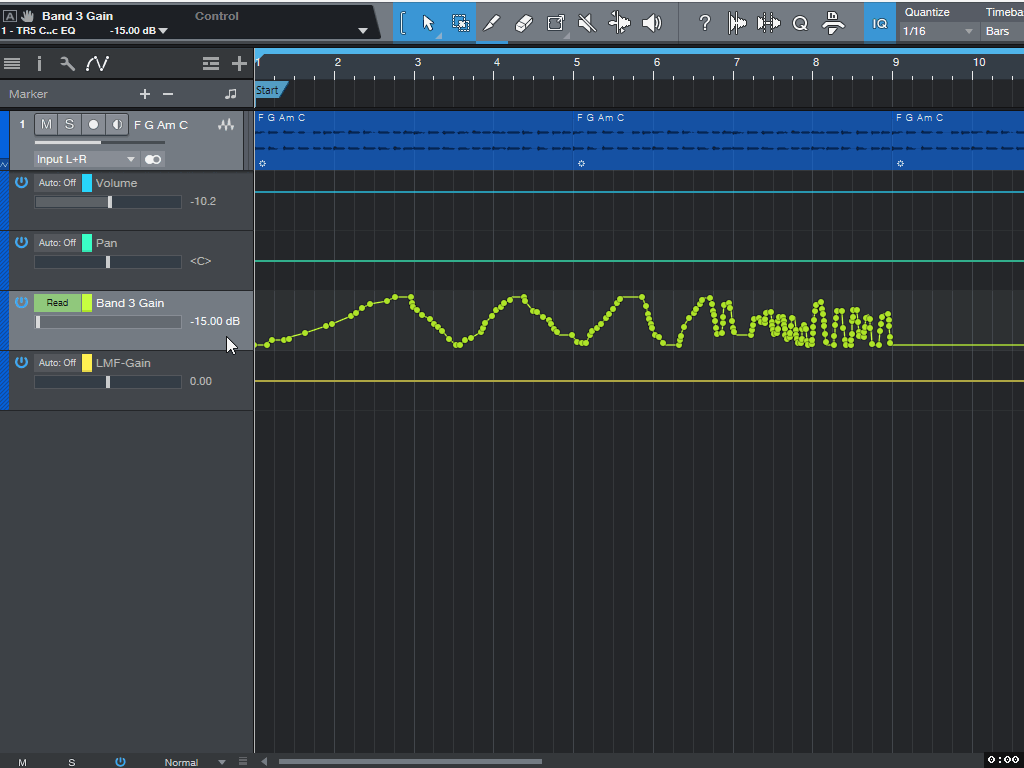Open the -15.00 dB value dropdown arrow

pyautogui.click(x=163, y=31)
